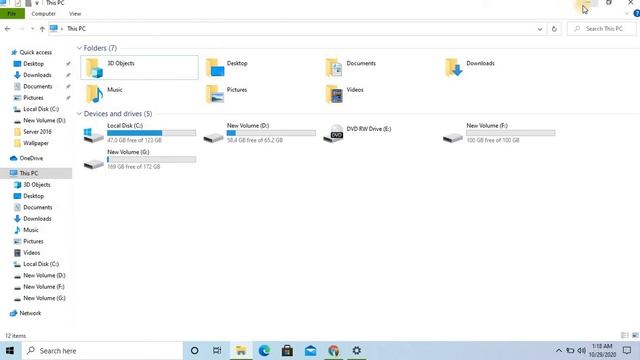Click the New Volume (D:) usage bar
Screen dimensions: 640x360
pyautogui.click(x=271, y=133)
